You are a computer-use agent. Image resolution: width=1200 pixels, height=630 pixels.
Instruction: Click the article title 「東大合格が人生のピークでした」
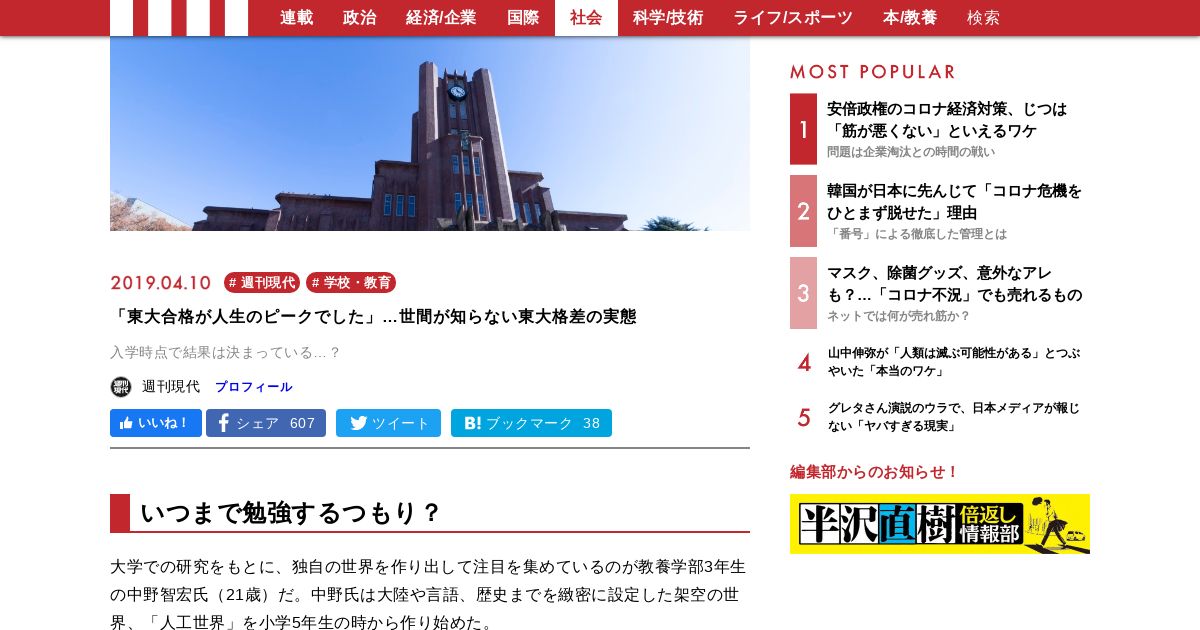point(373,317)
